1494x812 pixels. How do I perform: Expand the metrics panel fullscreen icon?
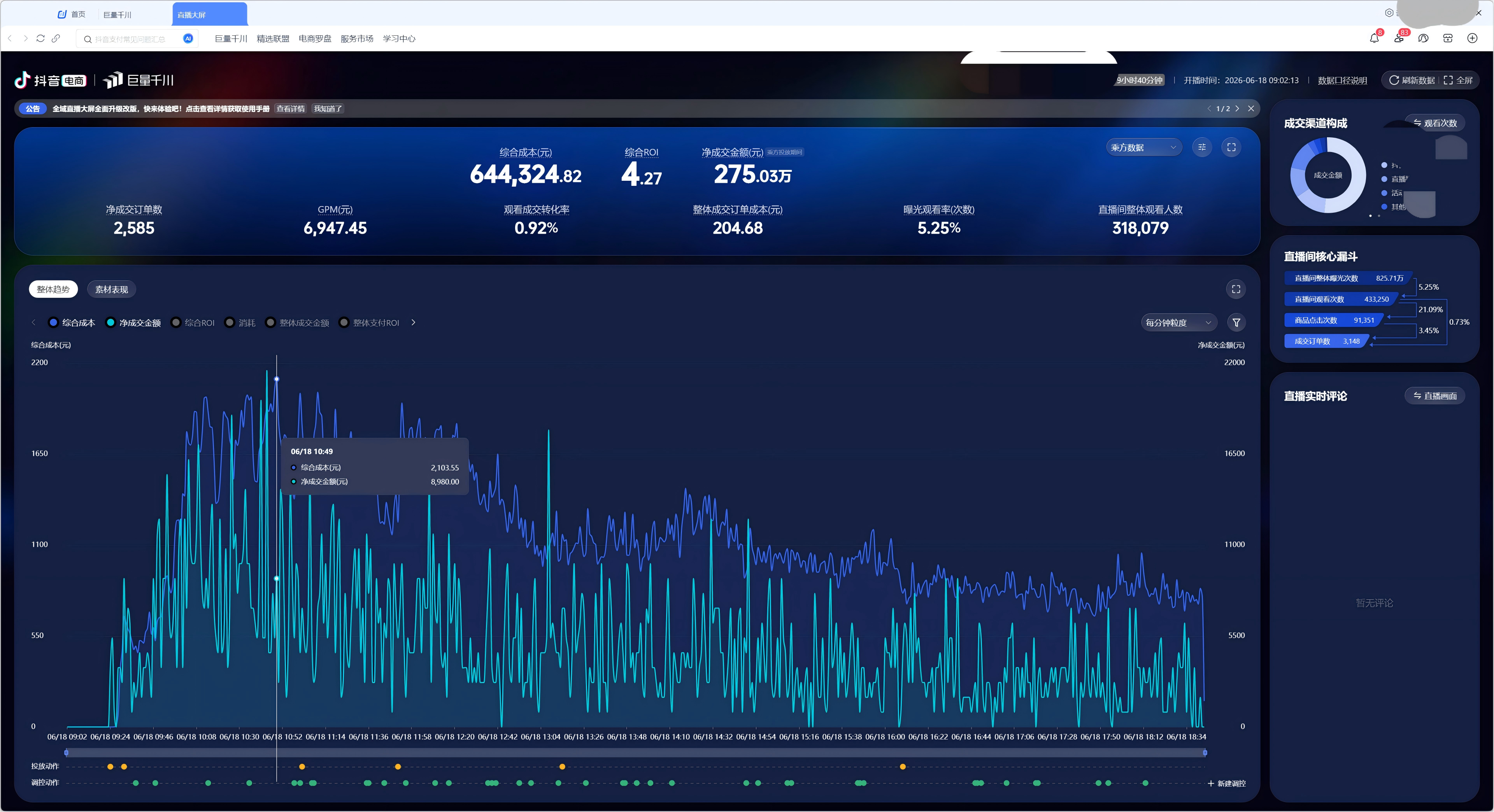(x=1231, y=147)
